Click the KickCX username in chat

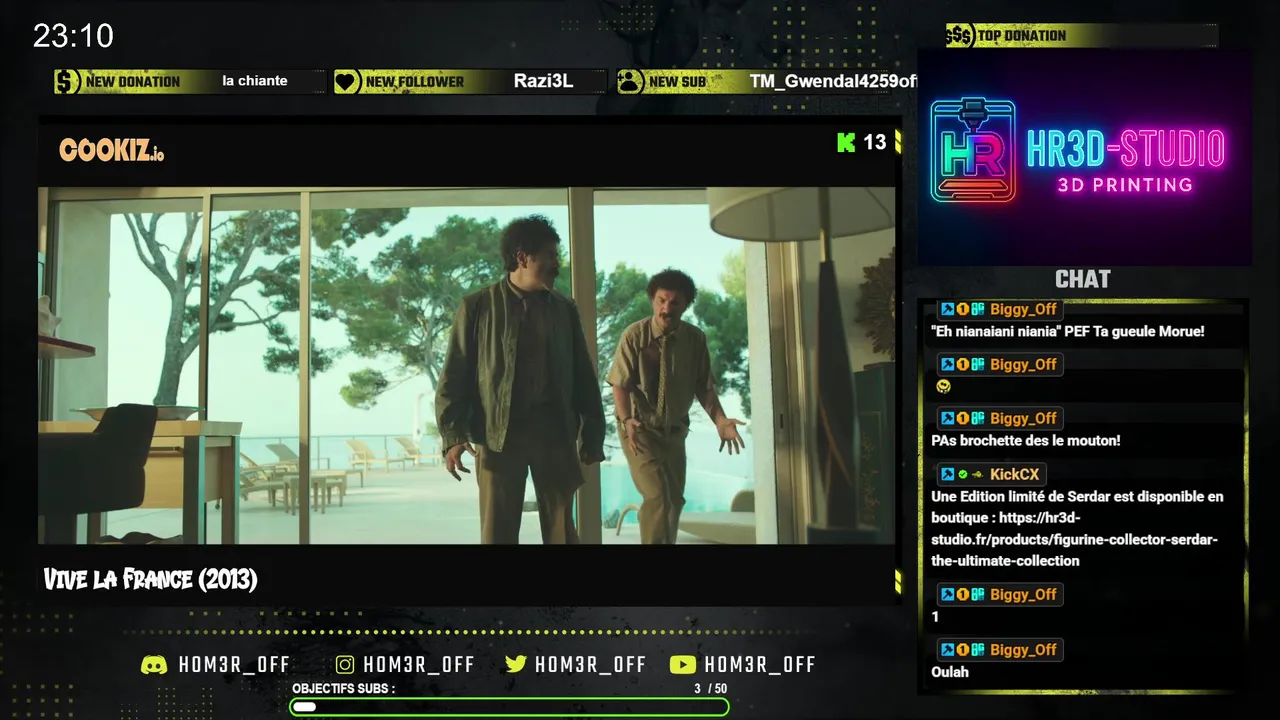coord(1014,475)
